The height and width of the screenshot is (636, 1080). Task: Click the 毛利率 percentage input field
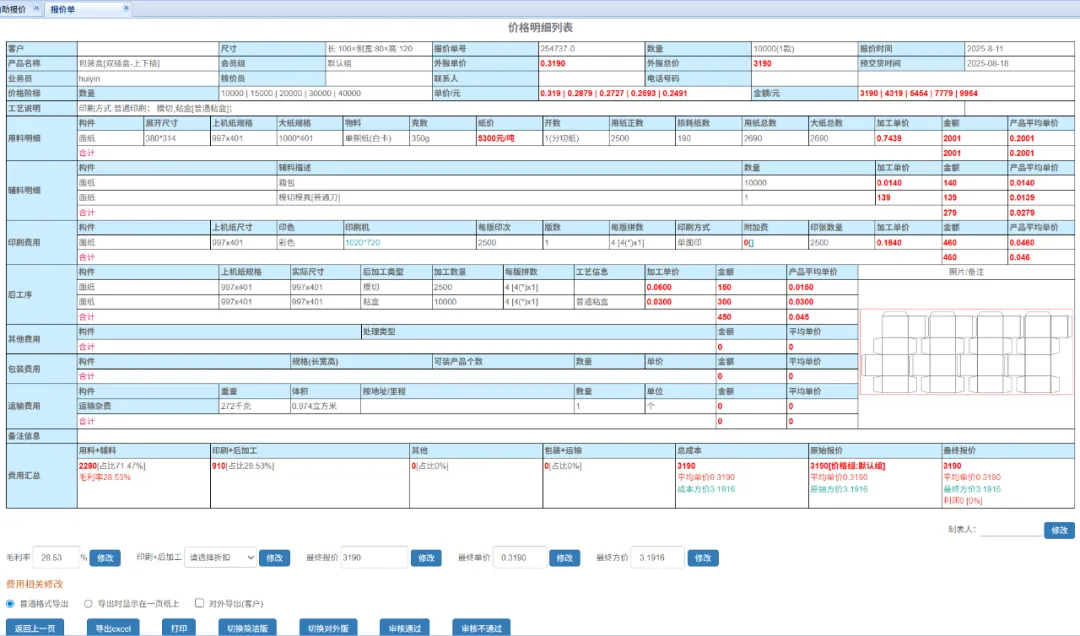tap(60, 557)
